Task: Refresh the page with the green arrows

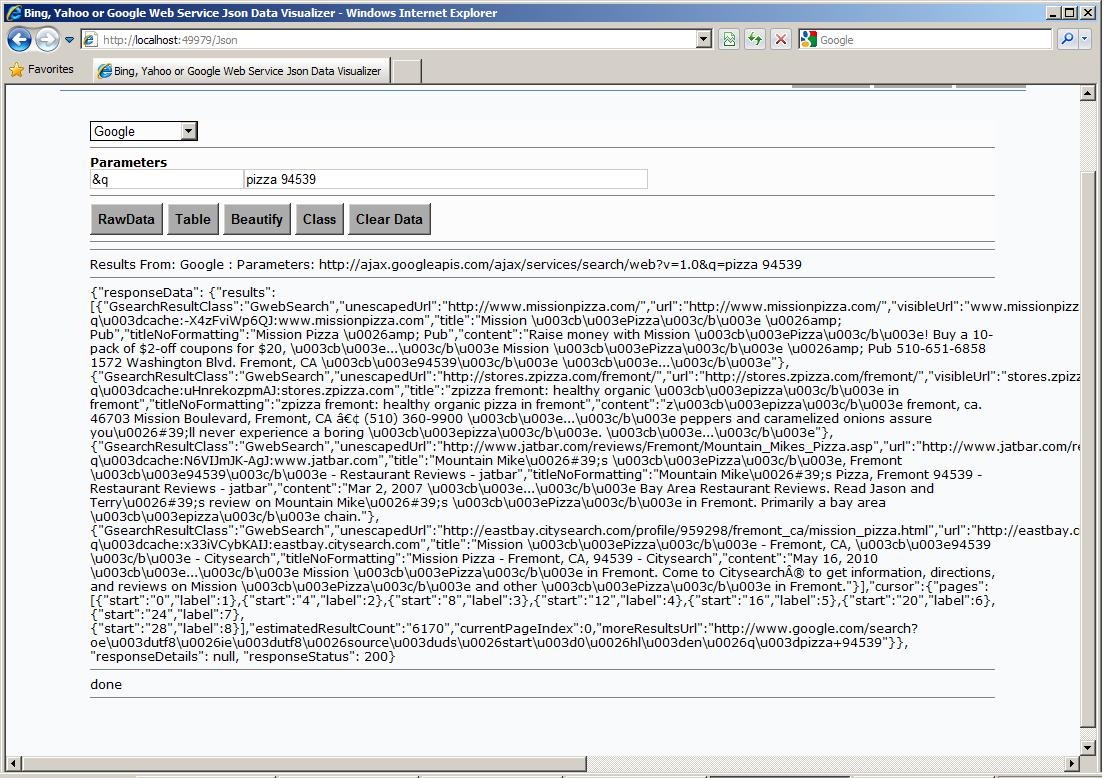Action: pyautogui.click(x=755, y=40)
